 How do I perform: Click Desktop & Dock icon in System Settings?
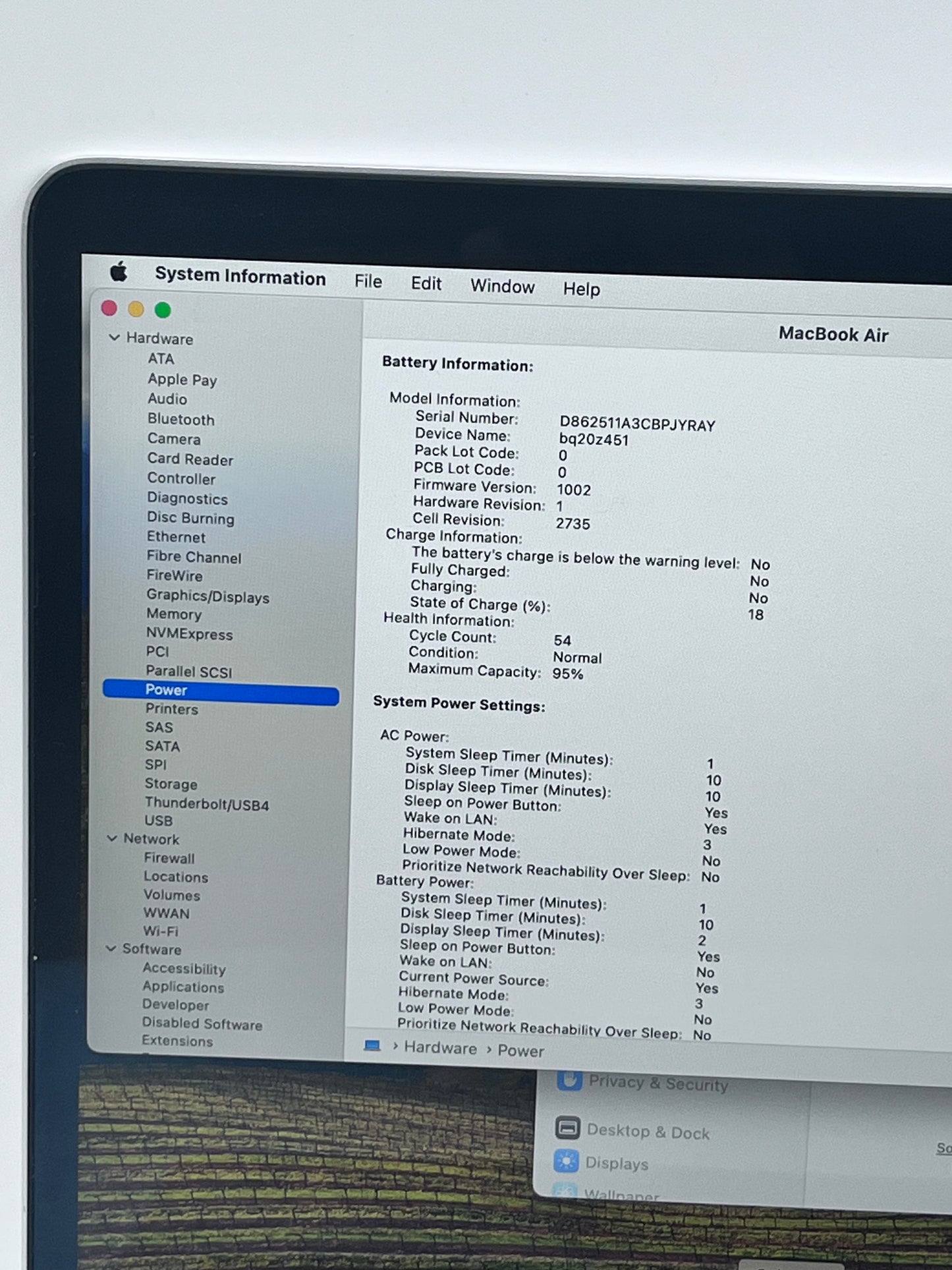[567, 1128]
